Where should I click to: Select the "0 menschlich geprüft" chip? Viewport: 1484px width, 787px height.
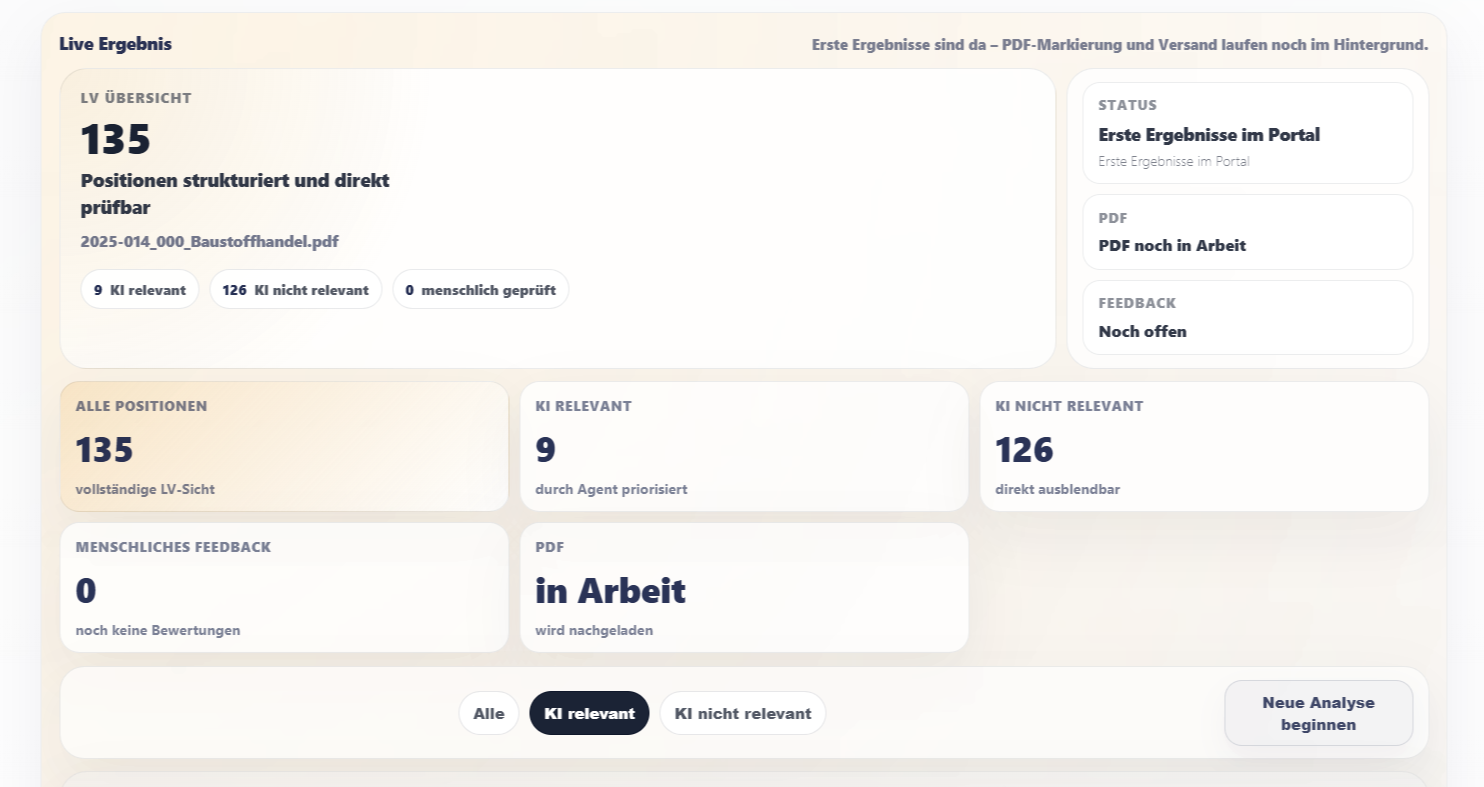[x=480, y=290]
